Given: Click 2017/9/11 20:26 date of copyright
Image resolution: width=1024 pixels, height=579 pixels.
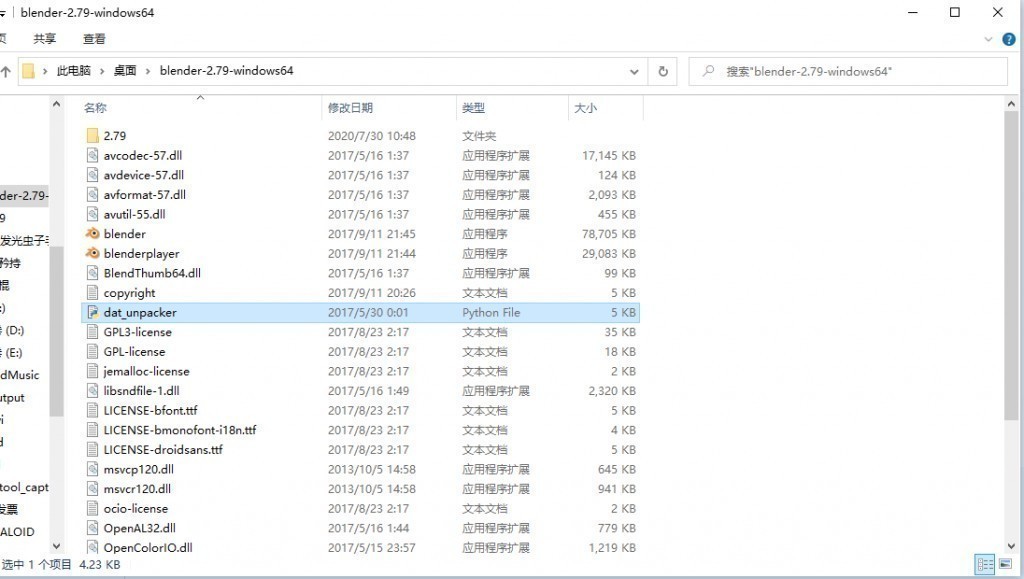Looking at the screenshot, I should click(372, 292).
